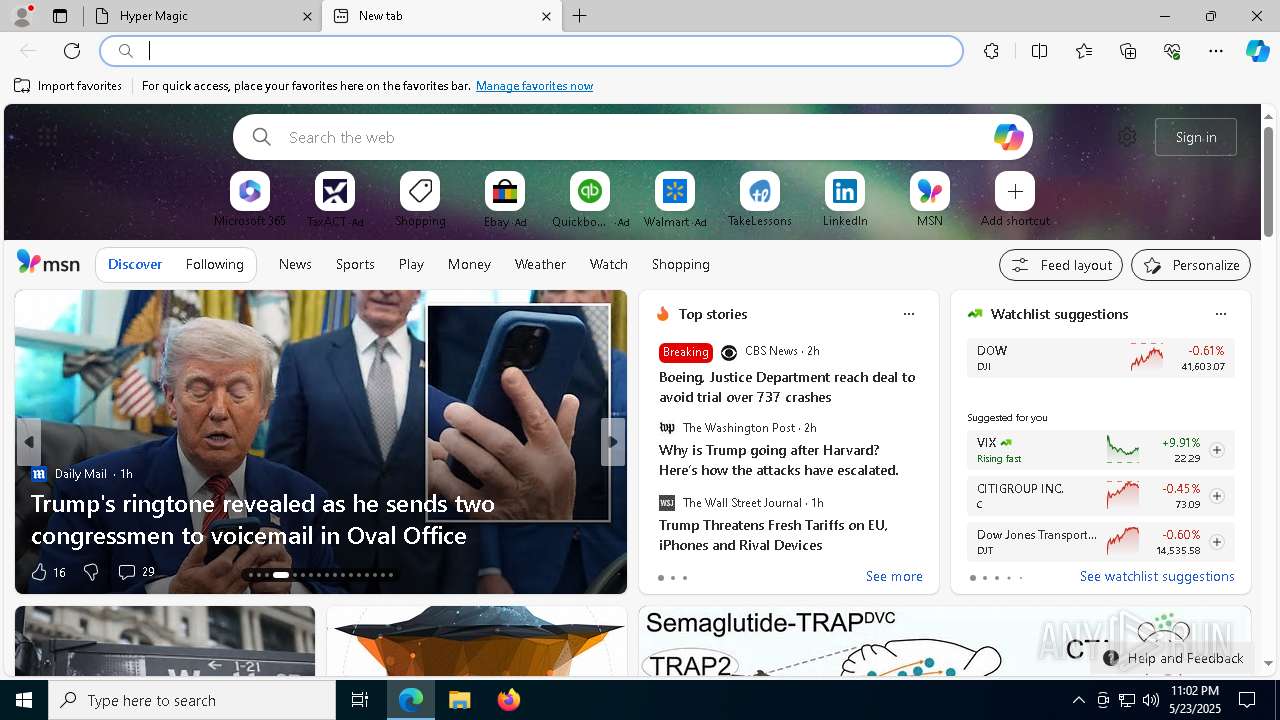Open the volume control in system tray
Image resolution: width=1280 pixels, height=720 pixels.
click(x=1150, y=700)
